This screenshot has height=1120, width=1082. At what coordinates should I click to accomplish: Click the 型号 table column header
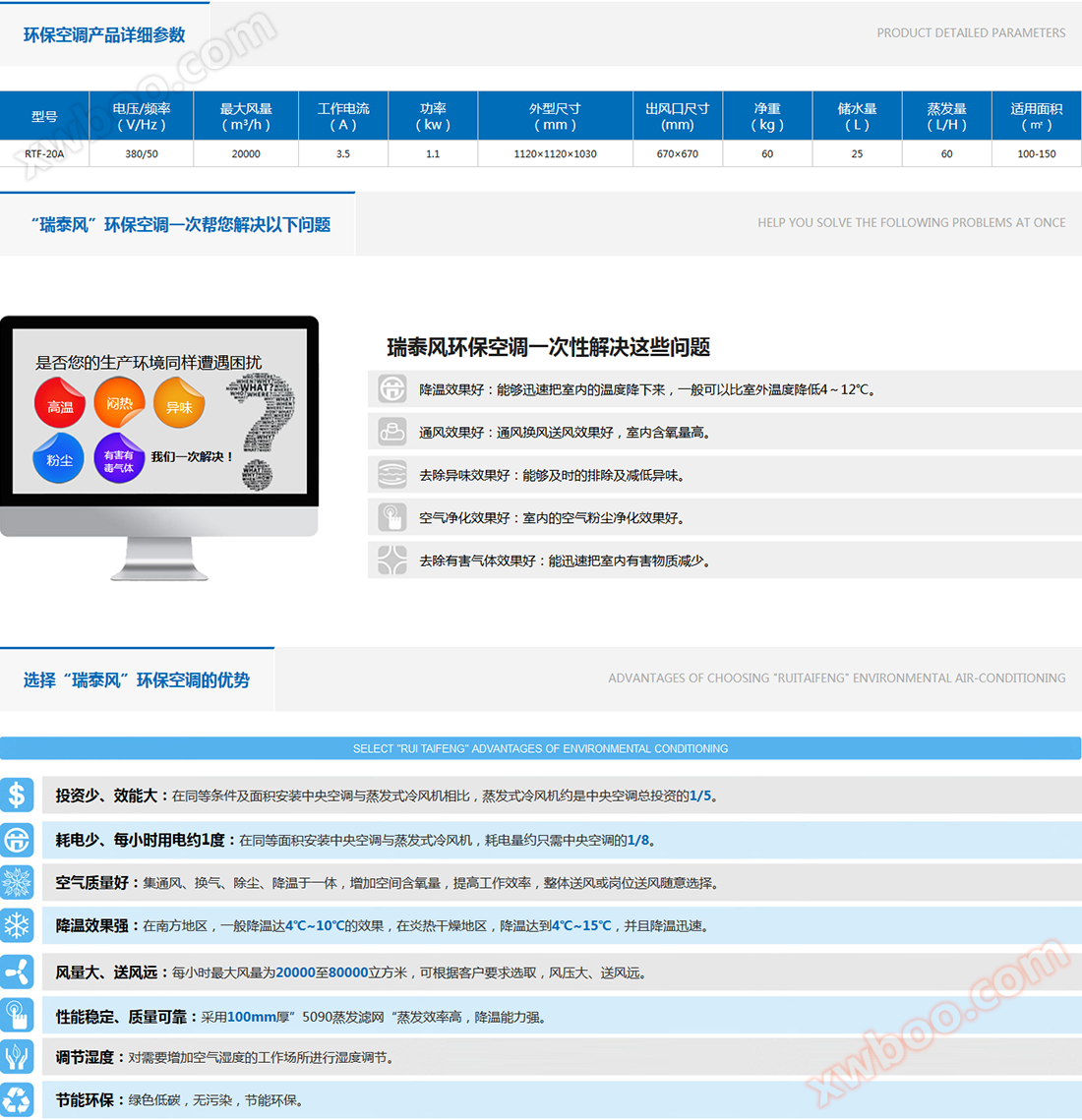coord(44,116)
